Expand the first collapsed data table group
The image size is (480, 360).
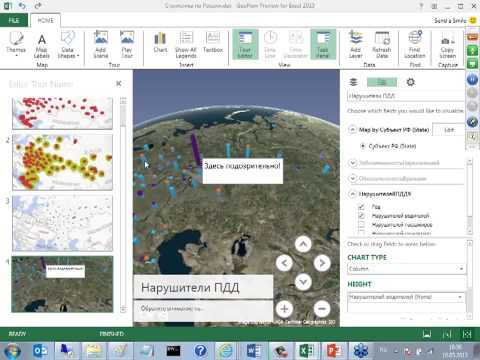pyautogui.click(x=353, y=163)
